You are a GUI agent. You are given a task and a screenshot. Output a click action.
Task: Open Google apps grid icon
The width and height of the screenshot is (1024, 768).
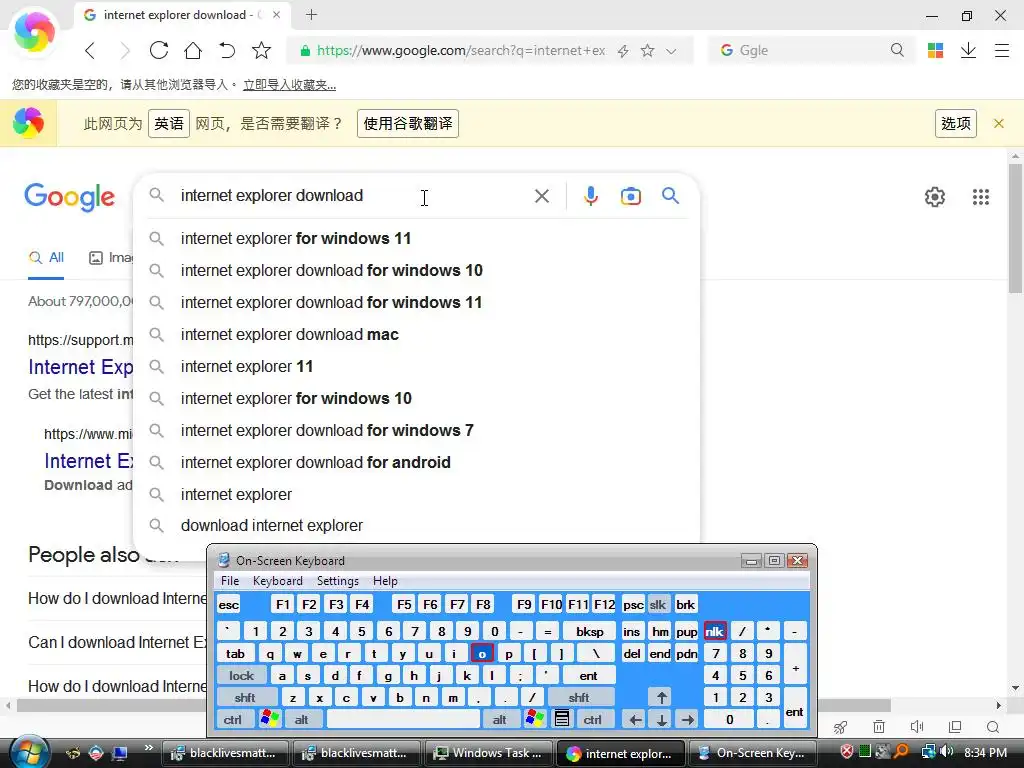coord(980,197)
